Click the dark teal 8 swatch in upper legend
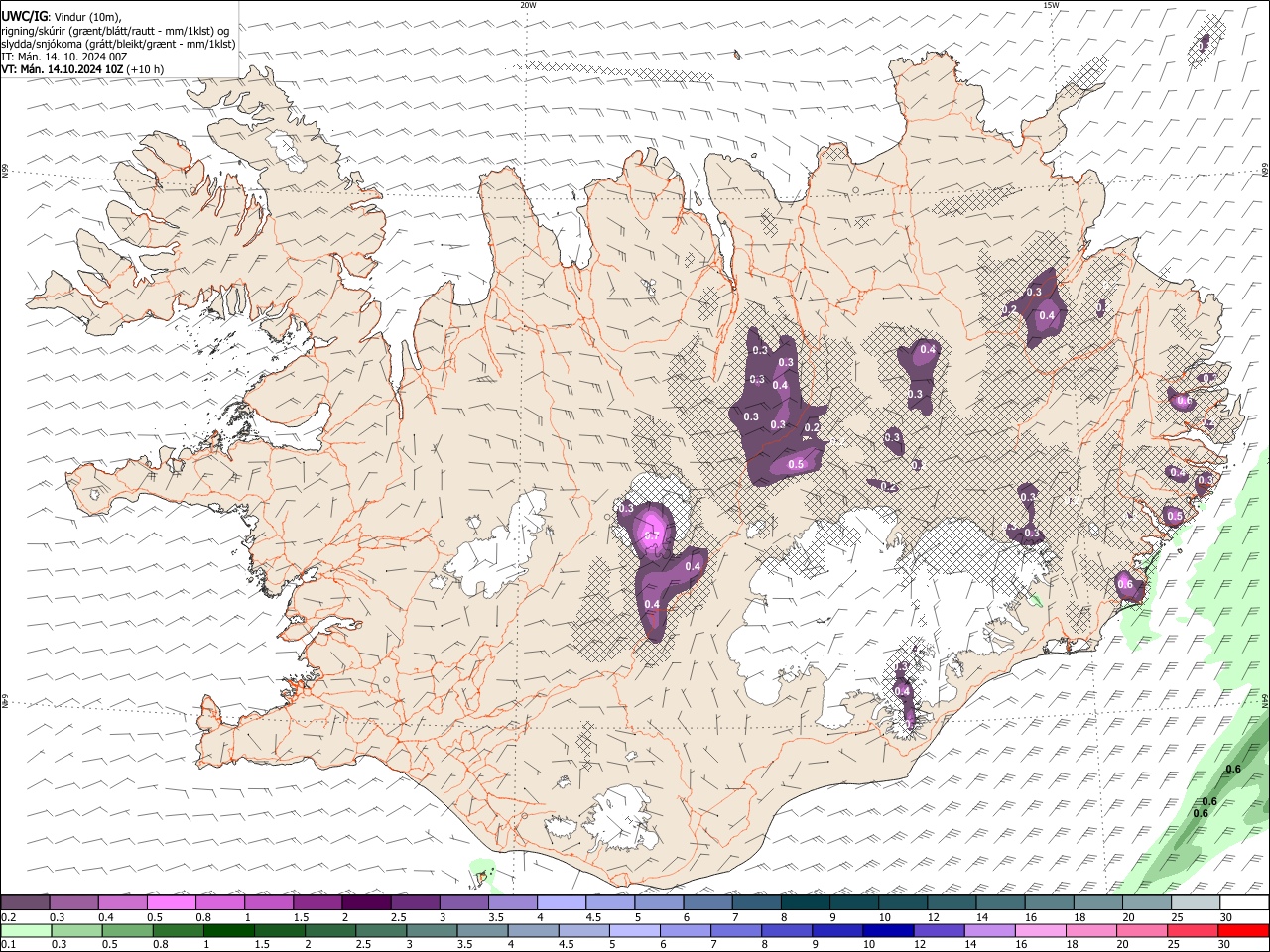The image size is (1270, 952). 806,903
